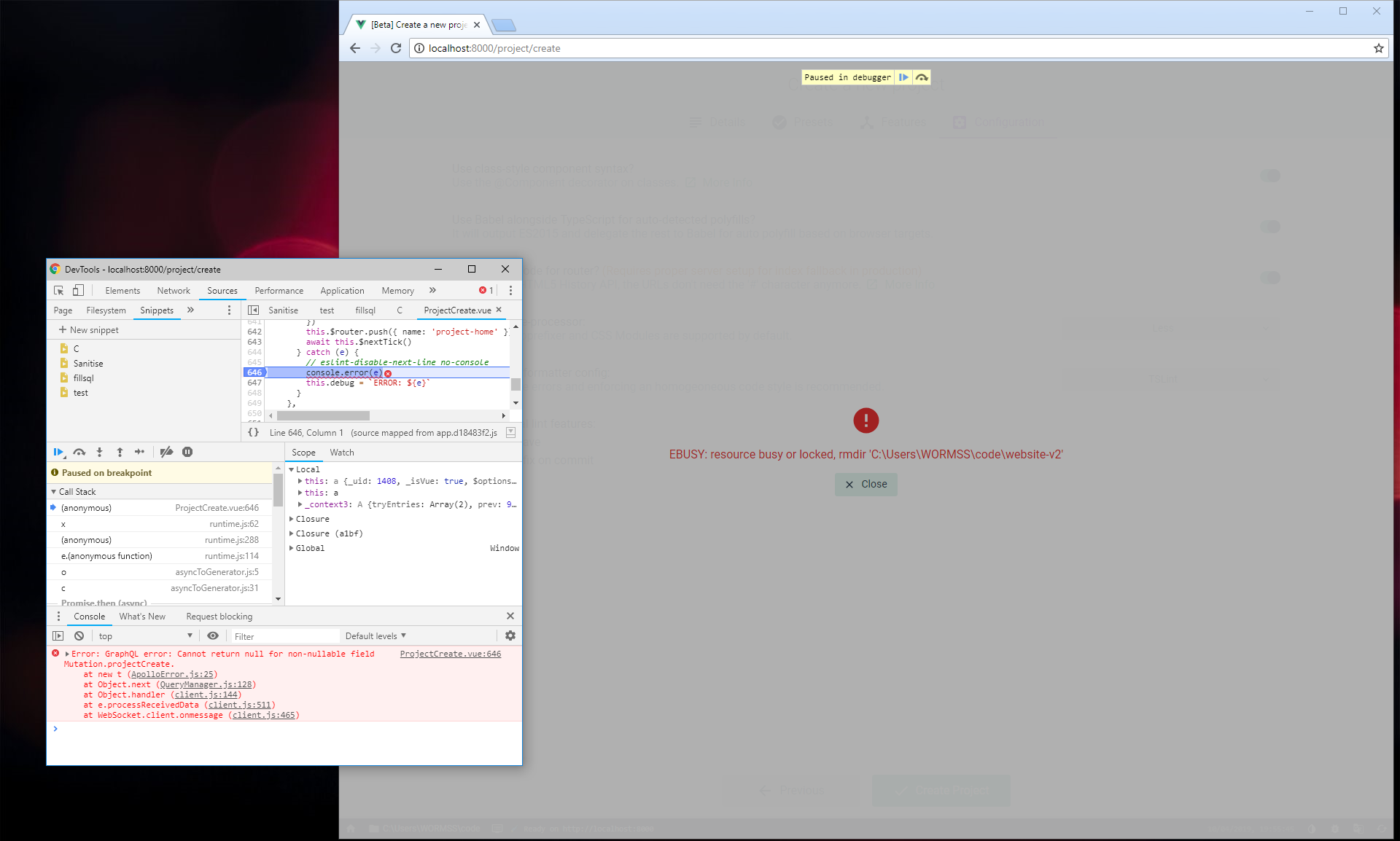This screenshot has height=841, width=1400.
Task: Open the Default levels dropdown
Action: 375,635
